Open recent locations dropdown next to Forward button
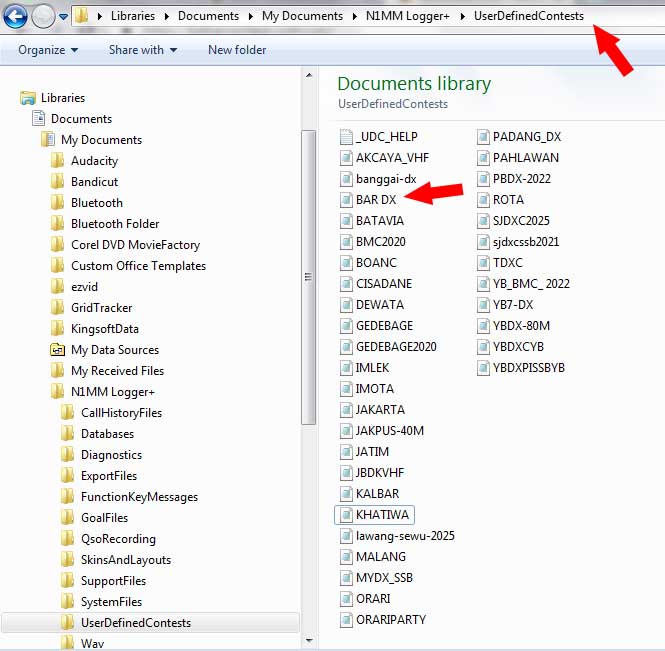665x651 pixels. pos(64,17)
